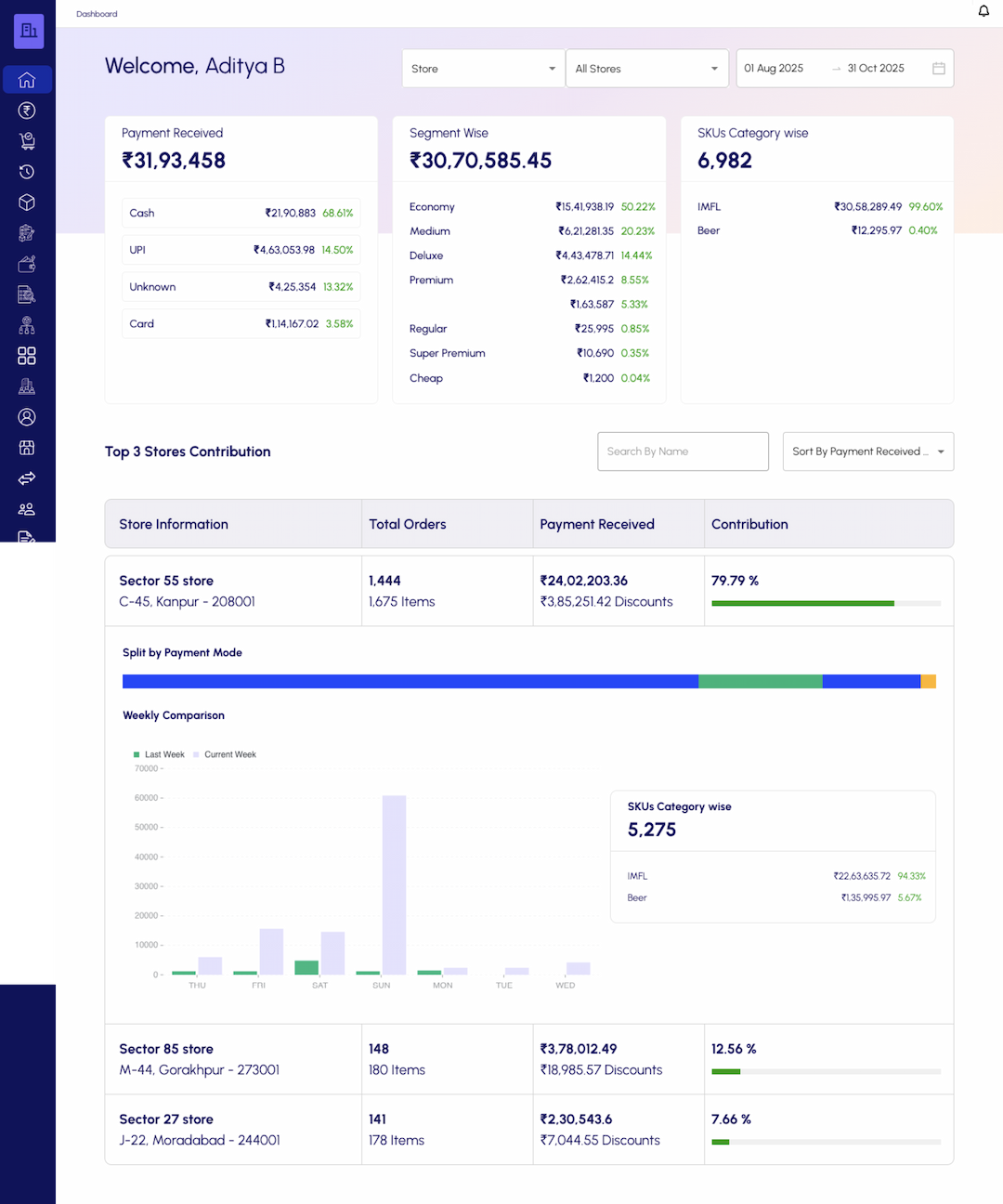Click the four-squares grid icon in sidebar
1003x1204 pixels.
tap(27, 356)
